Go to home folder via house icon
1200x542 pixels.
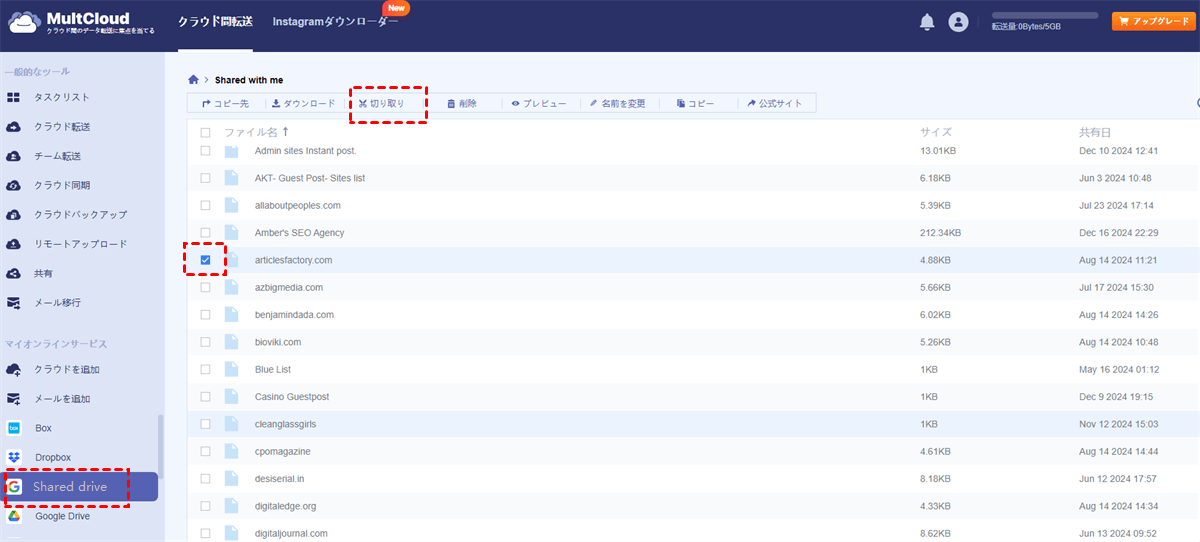pyautogui.click(x=193, y=79)
